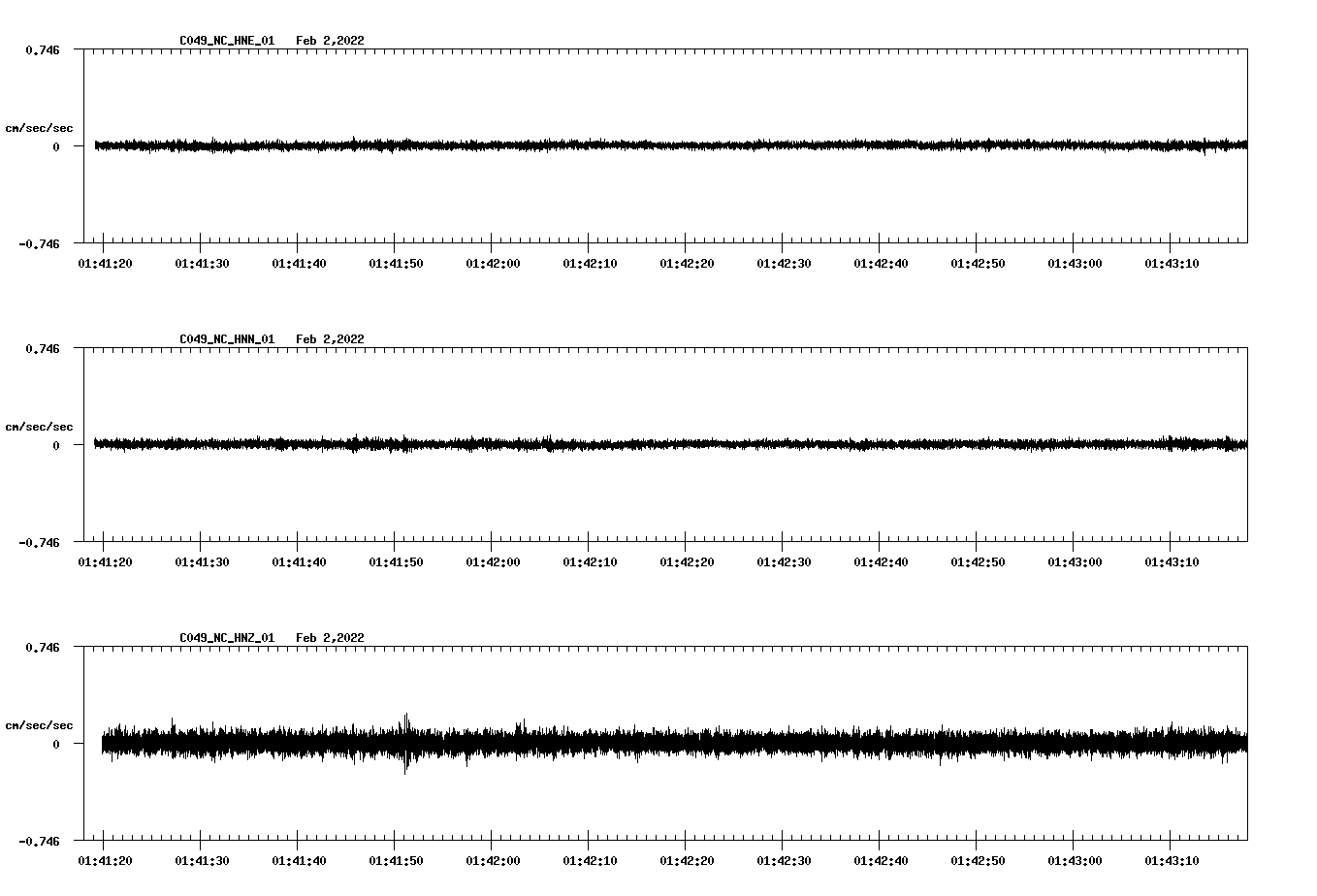The height and width of the screenshot is (896, 1317).
Task: Click the -0.746 lower limit on HNN plot
Action: (39, 542)
